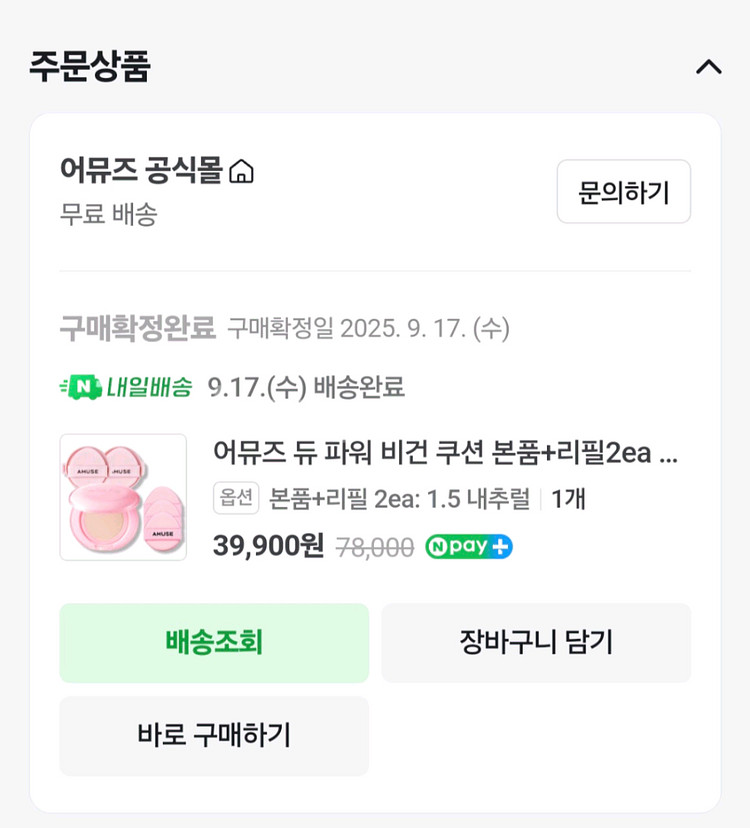This screenshot has width=750, height=828.
Task: Tap 바로 구매하기 to buy again
Action: (214, 736)
